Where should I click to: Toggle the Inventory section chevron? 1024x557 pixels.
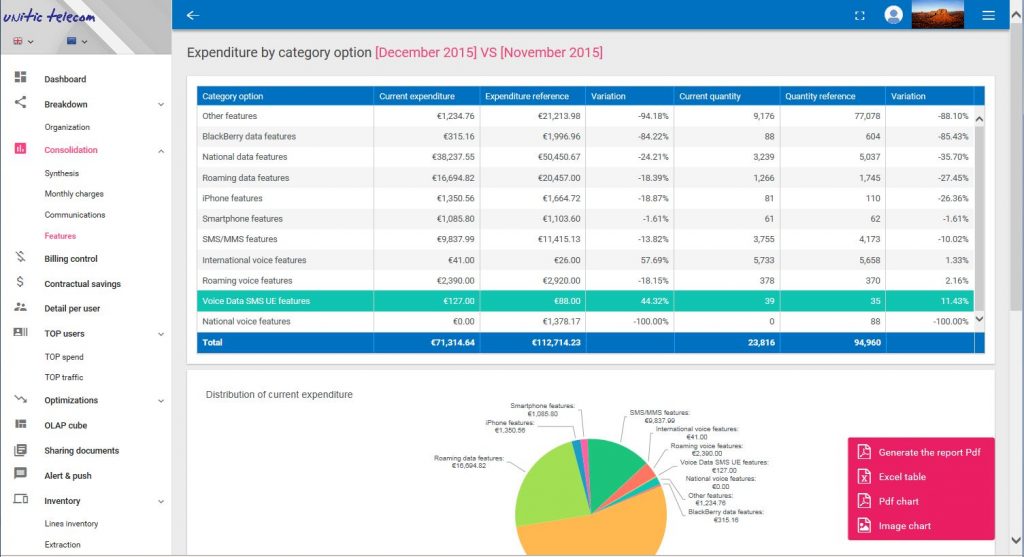[x=161, y=501]
